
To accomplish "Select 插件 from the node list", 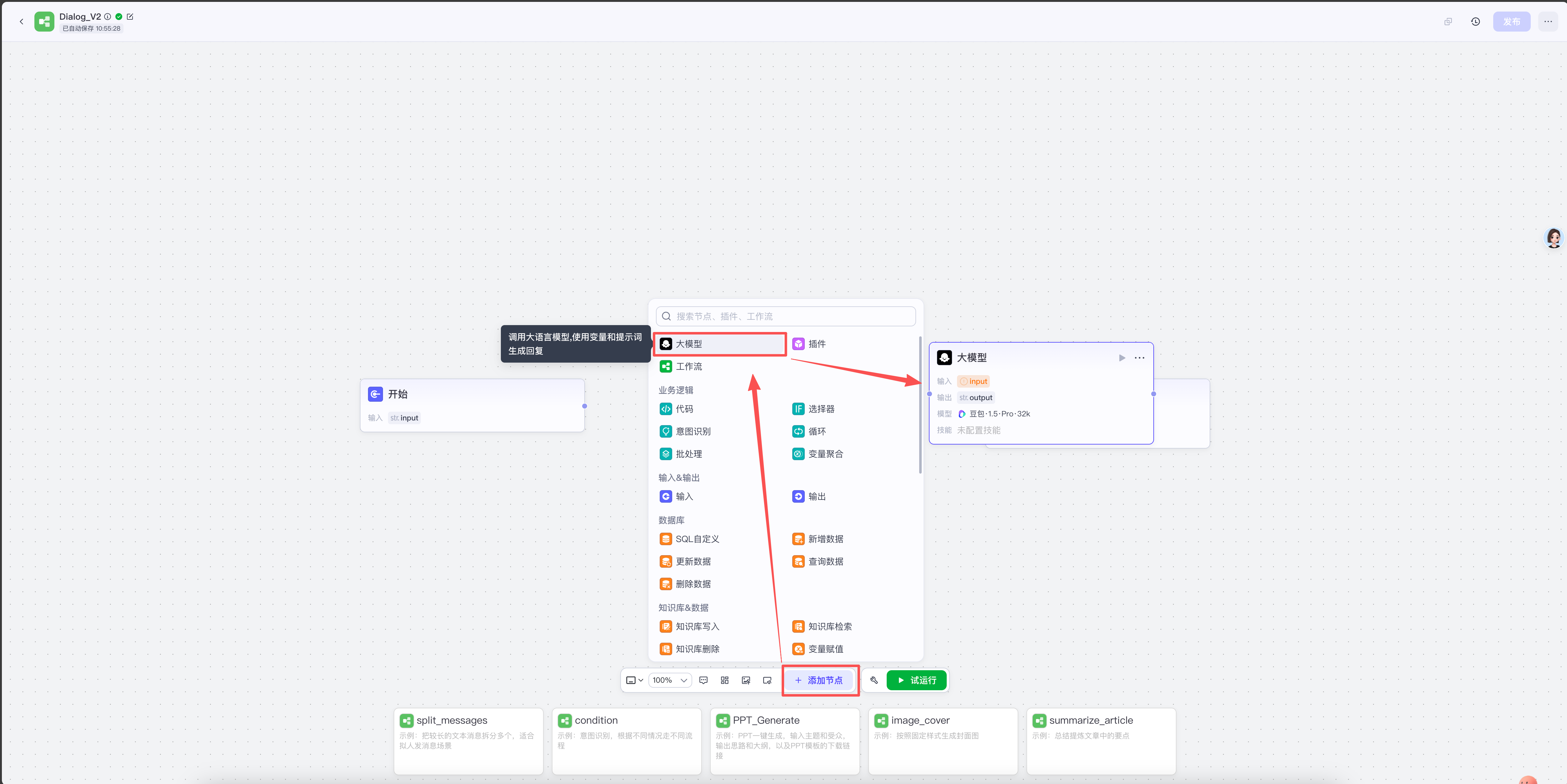I will pos(816,344).
